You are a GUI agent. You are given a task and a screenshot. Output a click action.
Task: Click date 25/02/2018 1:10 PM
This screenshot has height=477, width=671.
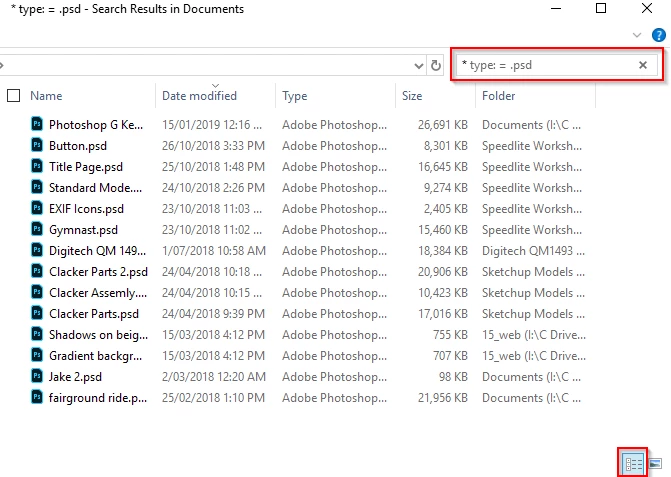point(213,397)
